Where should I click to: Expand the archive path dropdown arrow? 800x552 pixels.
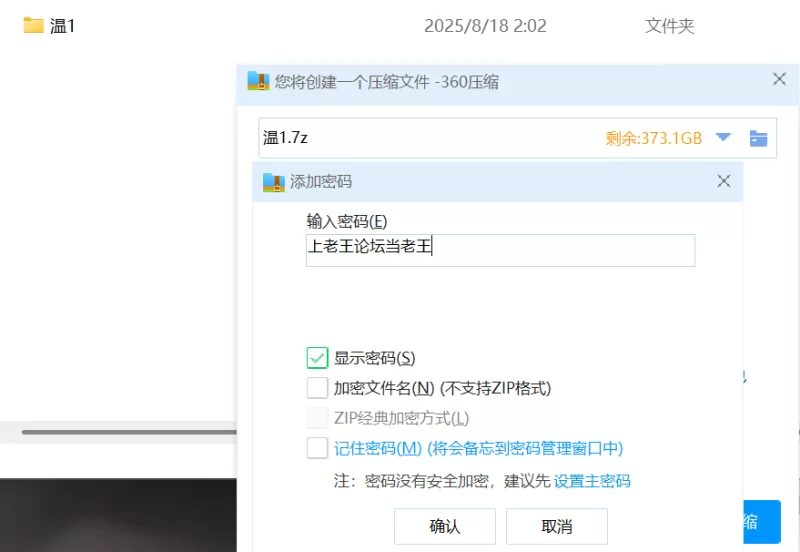pos(723,137)
